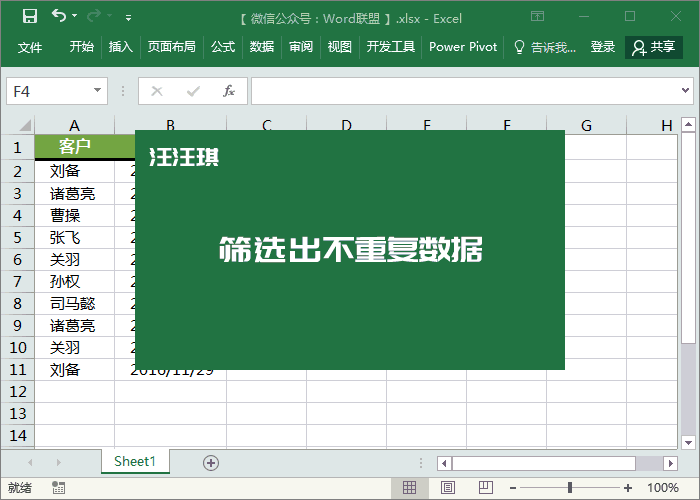Click the vertical scrollbar up arrow
This screenshot has height=500, width=700.
click(x=688, y=125)
